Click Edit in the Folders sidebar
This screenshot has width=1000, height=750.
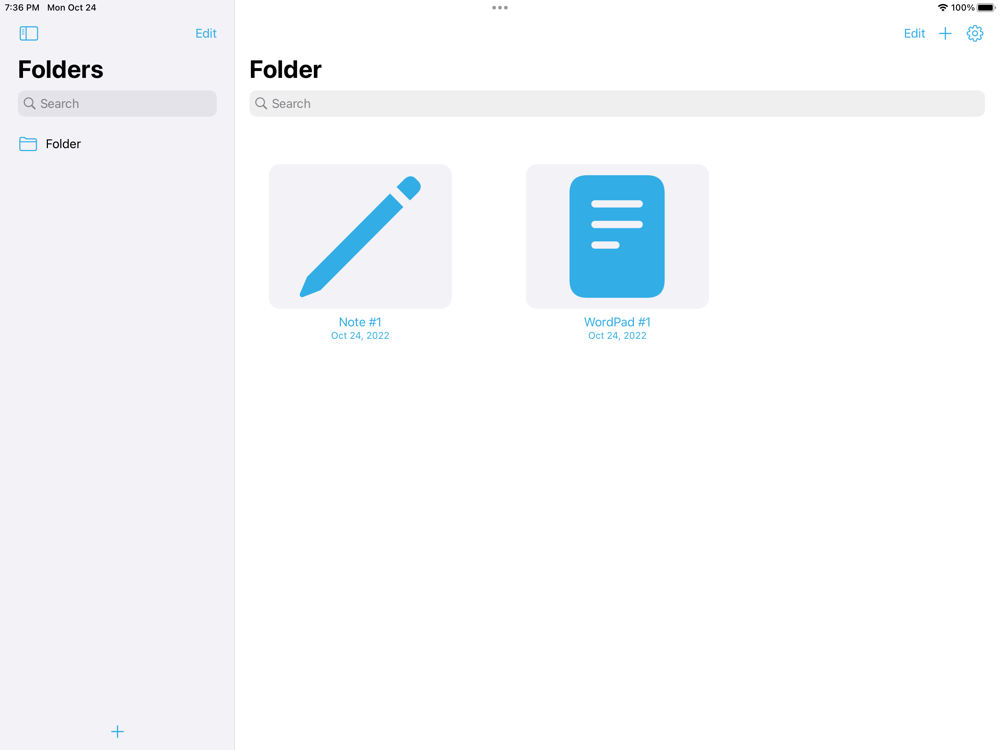pos(205,33)
